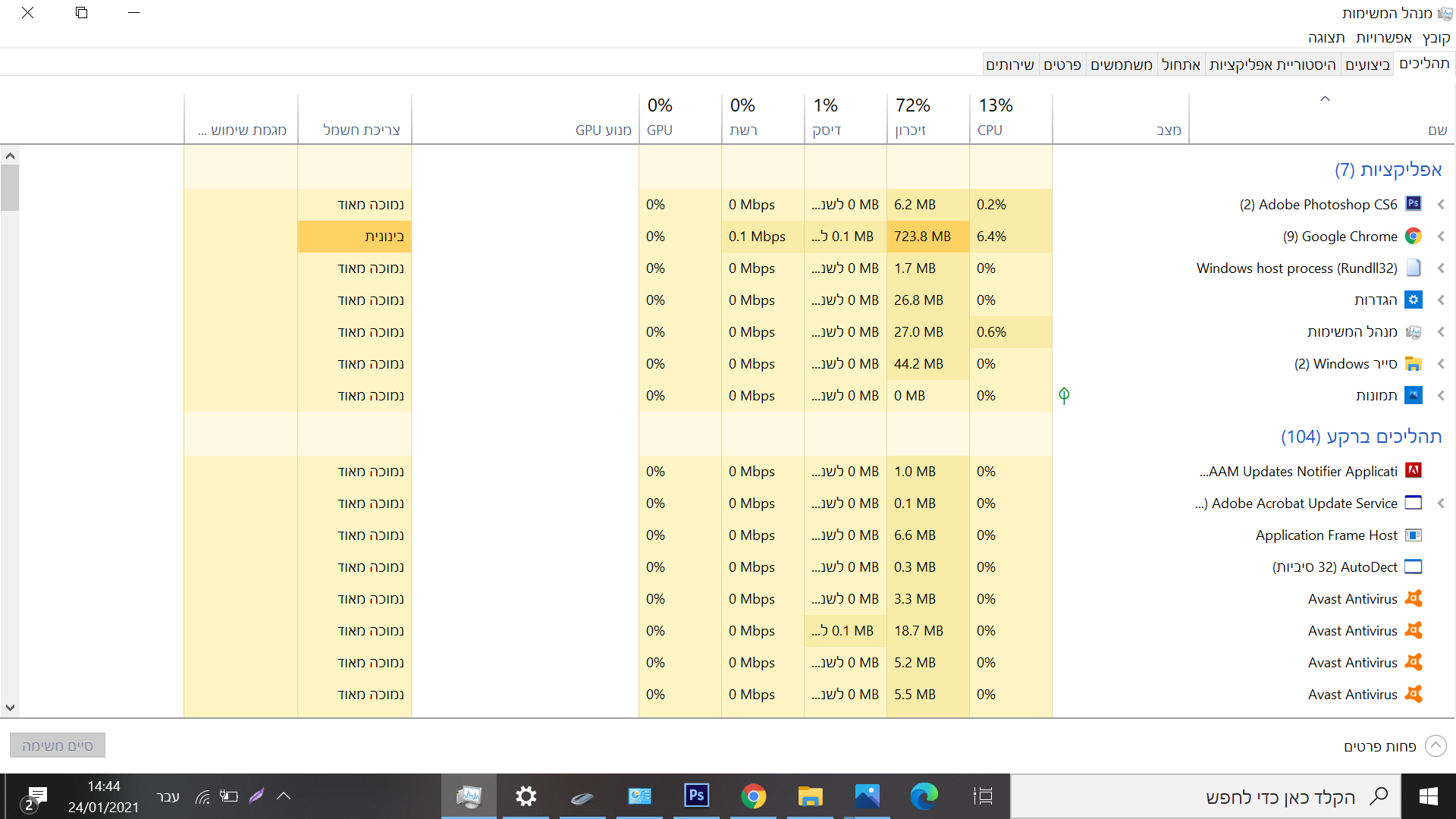Click the Avast Antivirus icon with 5.2 MB
Viewport: 1456px width, 819px height.
click(x=1414, y=662)
